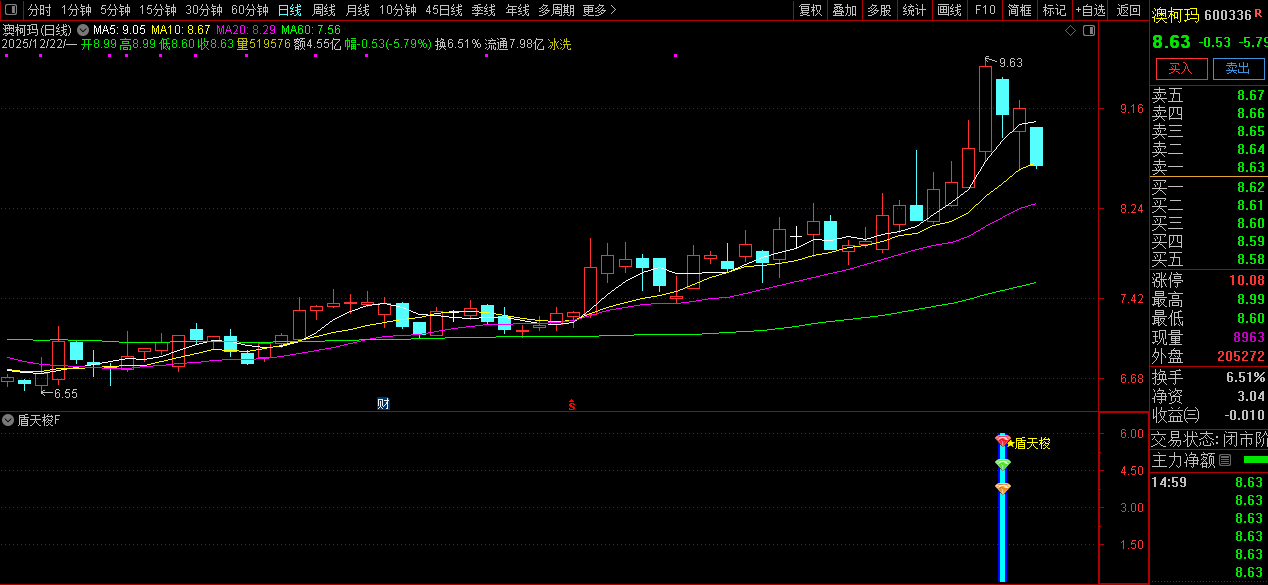
Task: Click the 盾天梭 signal marker in the indicator
Action: click(1030, 443)
